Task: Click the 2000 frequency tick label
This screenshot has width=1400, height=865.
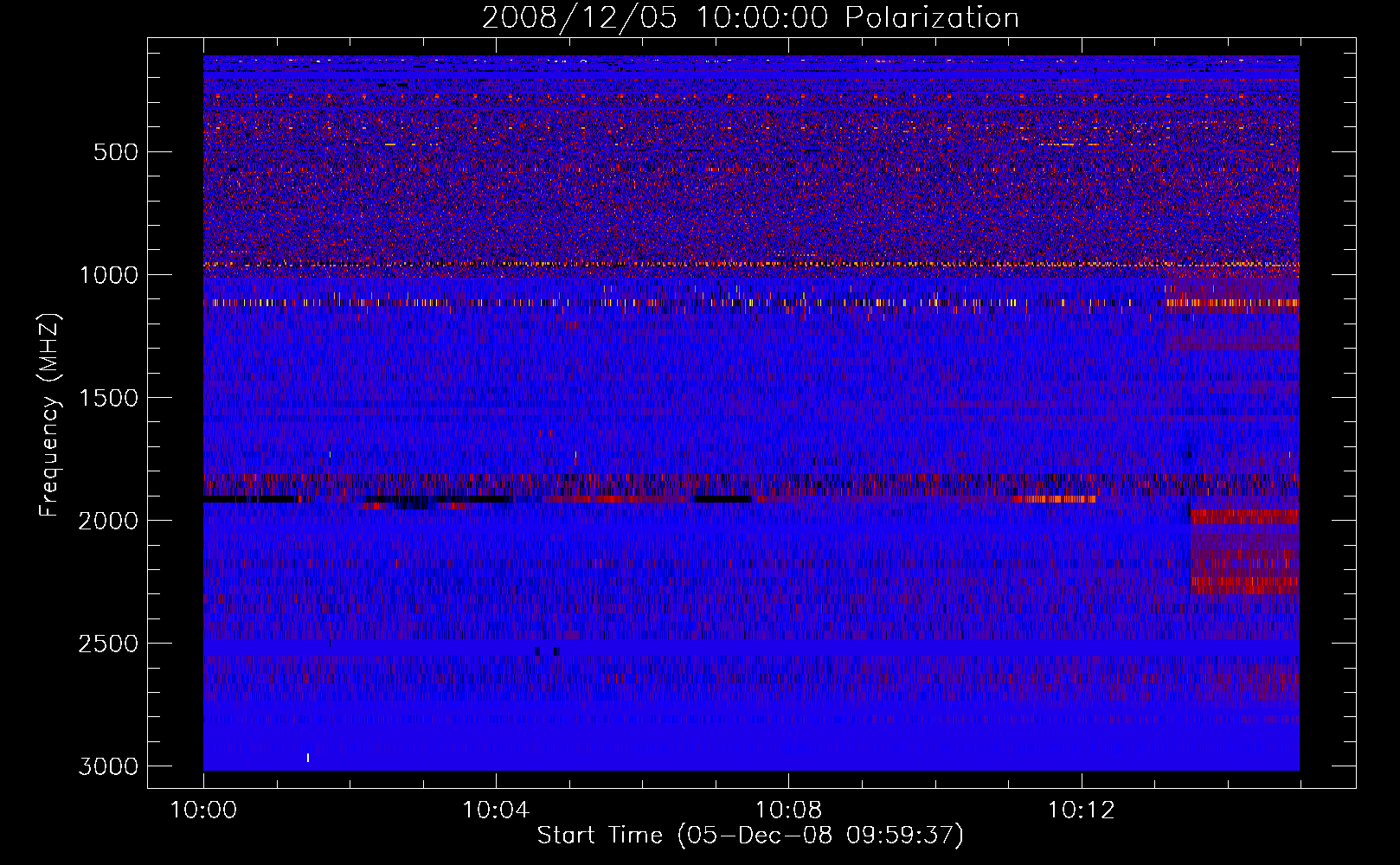Action: (x=108, y=521)
